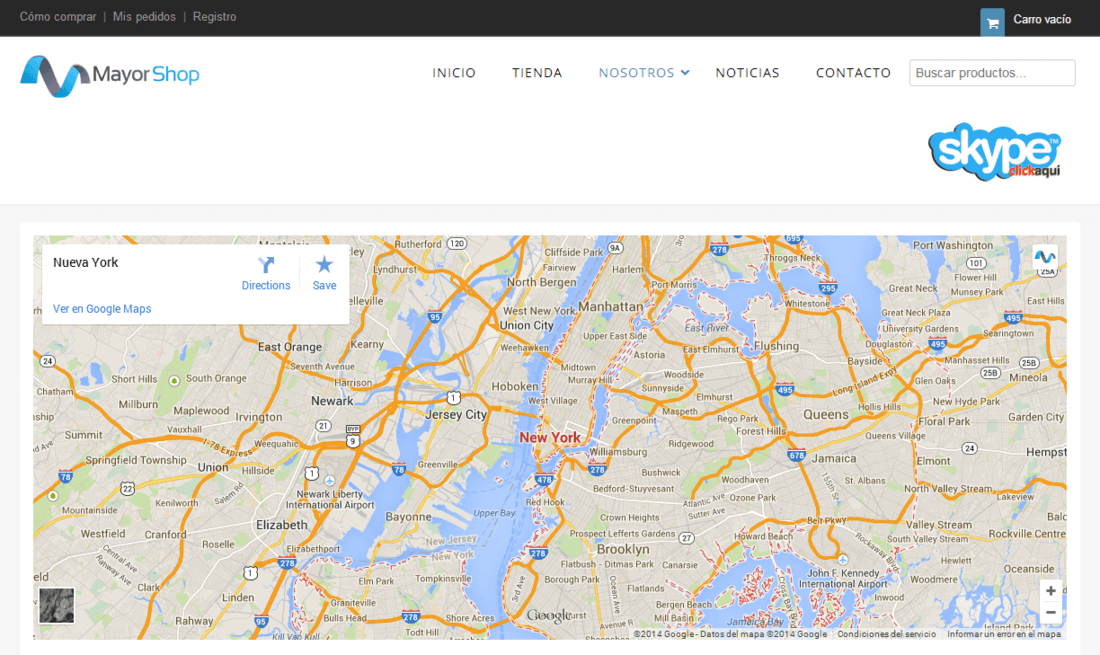This screenshot has height=655, width=1100.
Task: Open the Noticias menu item
Action: click(747, 72)
